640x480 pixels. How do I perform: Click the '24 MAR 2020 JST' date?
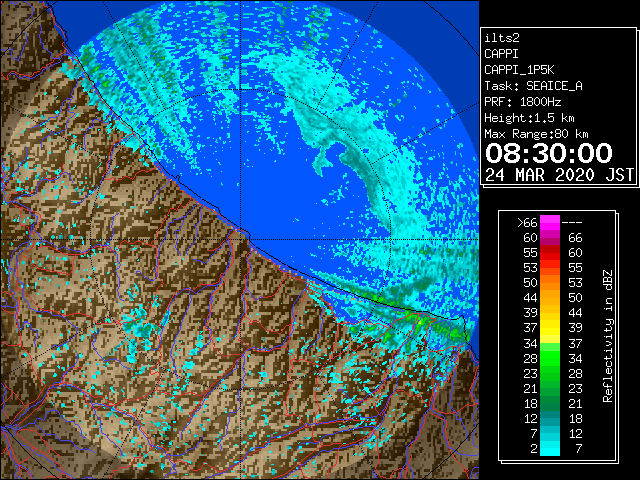click(x=559, y=175)
